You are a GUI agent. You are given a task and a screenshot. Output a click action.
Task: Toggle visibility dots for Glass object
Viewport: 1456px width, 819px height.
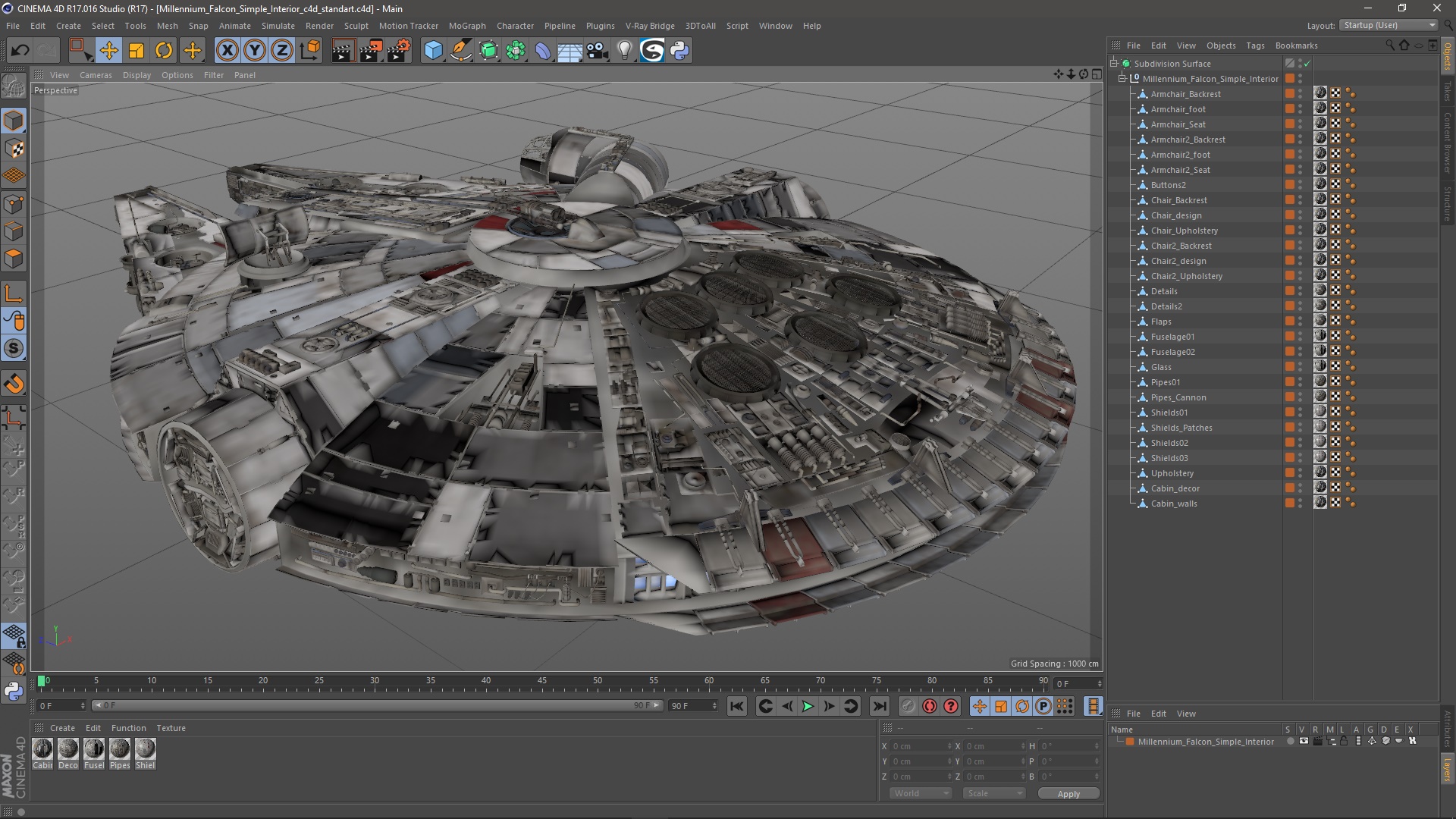[x=1300, y=367]
